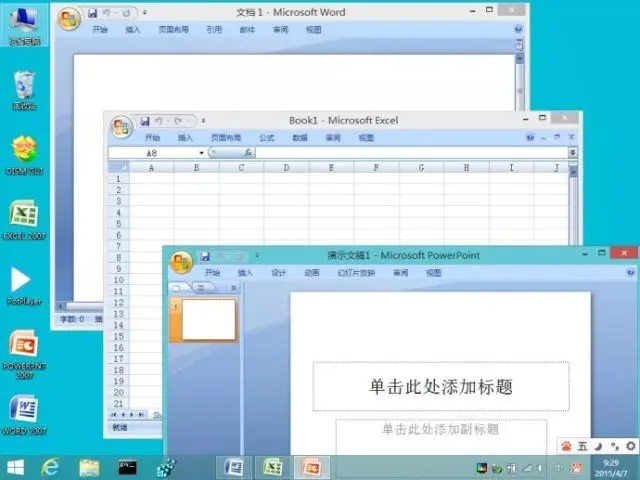
Task: Select the DISM GUI desktop icon
Action: point(24,155)
